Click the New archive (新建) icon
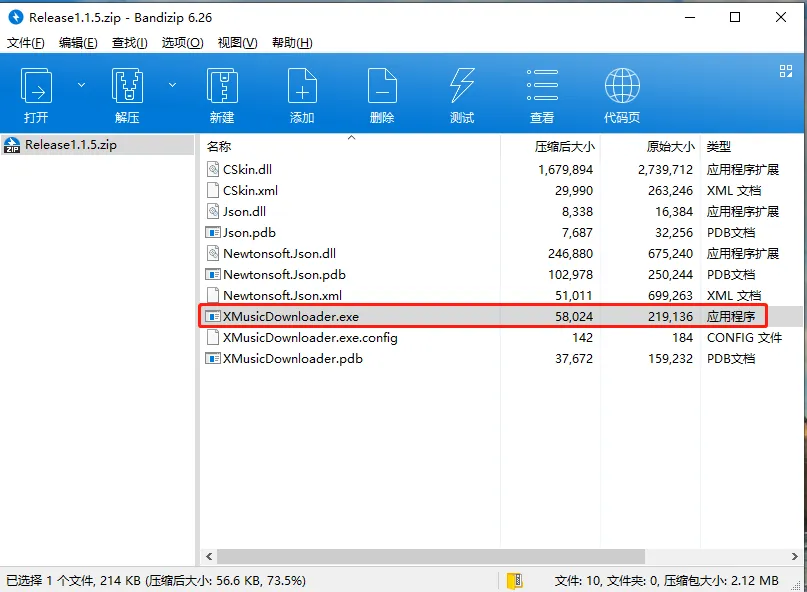 pos(222,85)
